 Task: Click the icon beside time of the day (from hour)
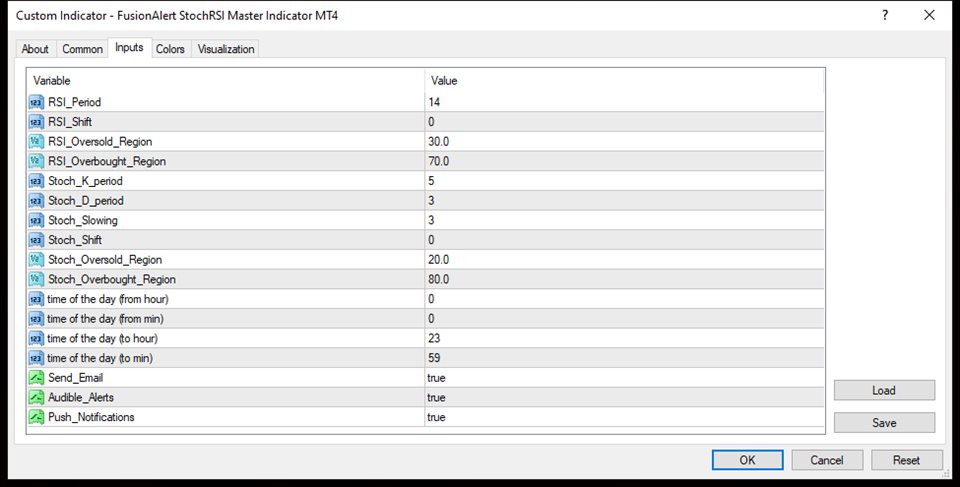click(37, 299)
